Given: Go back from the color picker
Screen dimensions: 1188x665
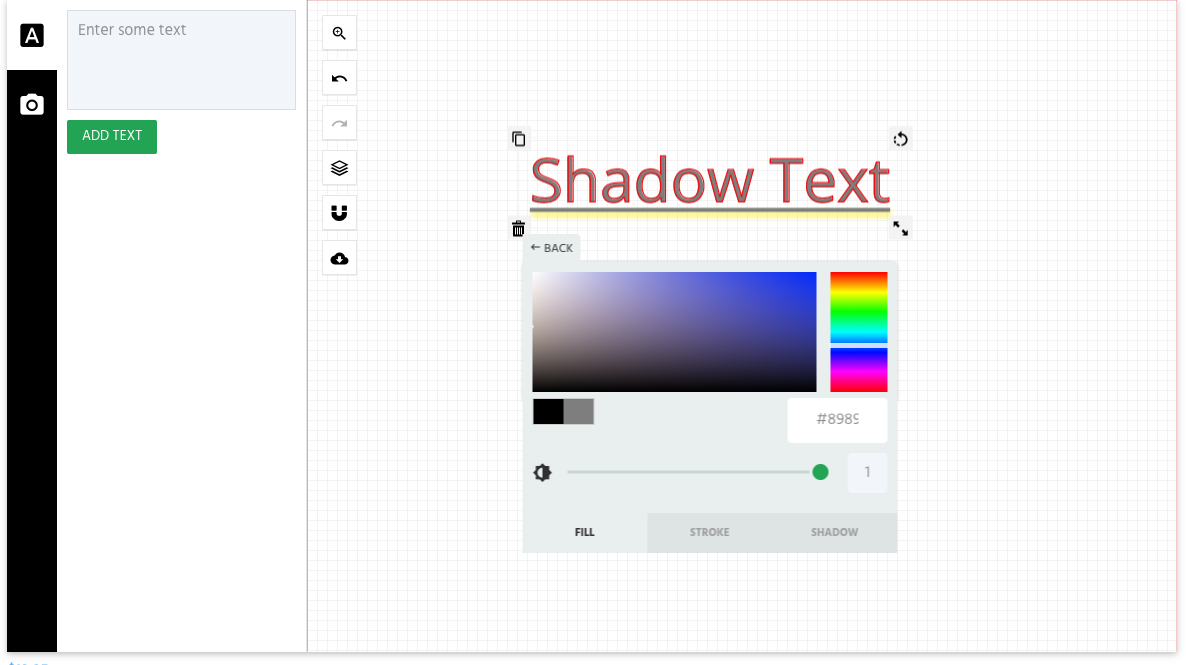Looking at the screenshot, I should 551,247.
